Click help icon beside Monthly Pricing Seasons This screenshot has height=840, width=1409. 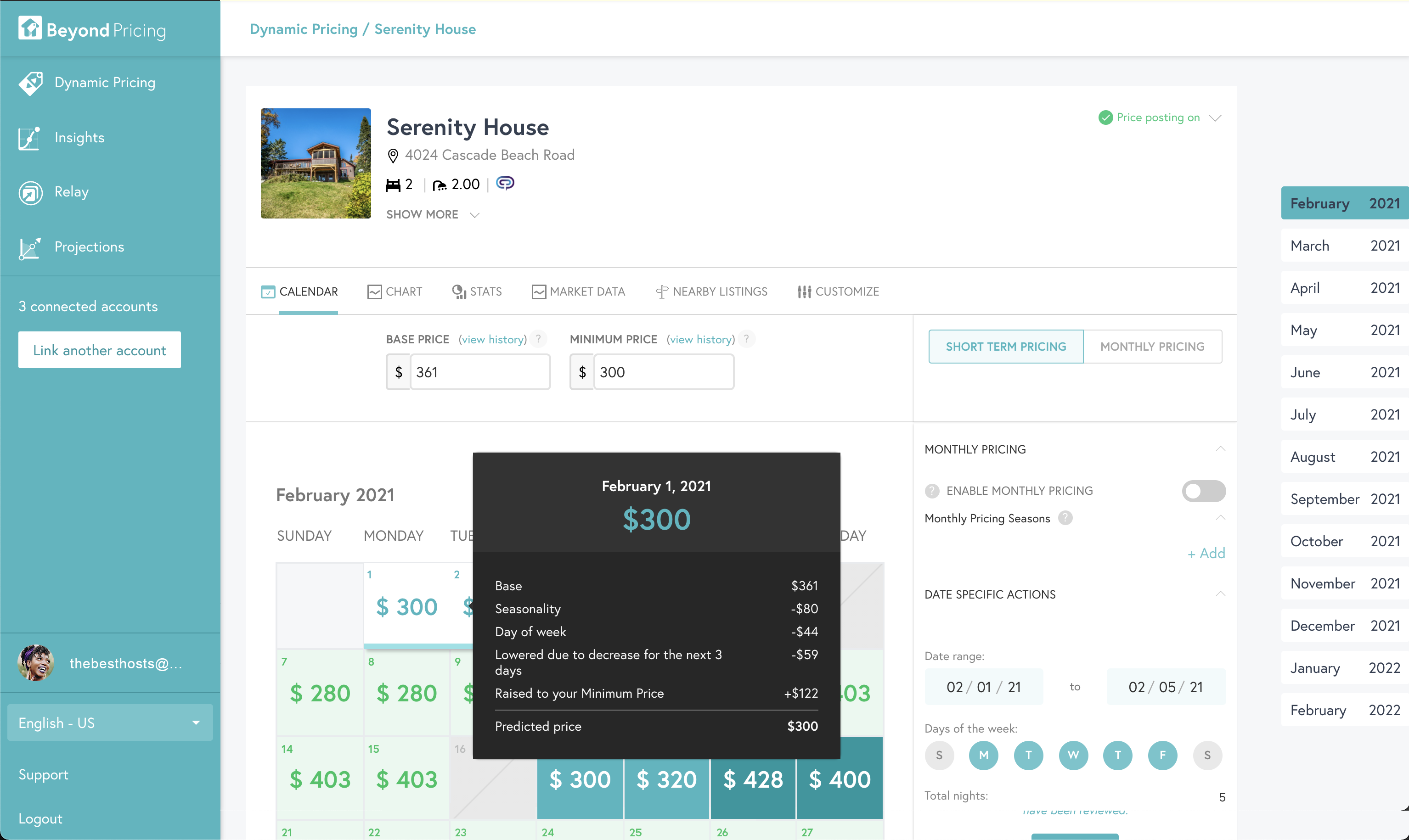coord(1065,518)
